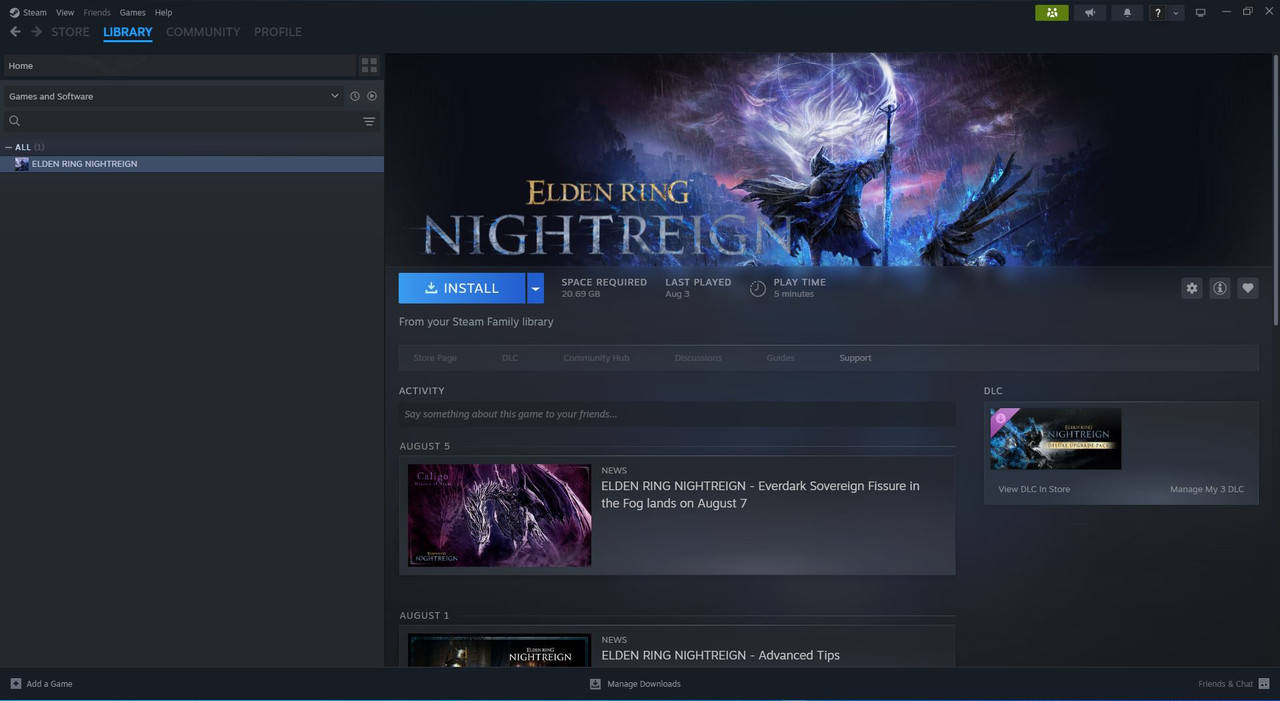The width and height of the screenshot is (1280, 701).
Task: Open the announcements megaphone icon
Action: (x=1089, y=12)
